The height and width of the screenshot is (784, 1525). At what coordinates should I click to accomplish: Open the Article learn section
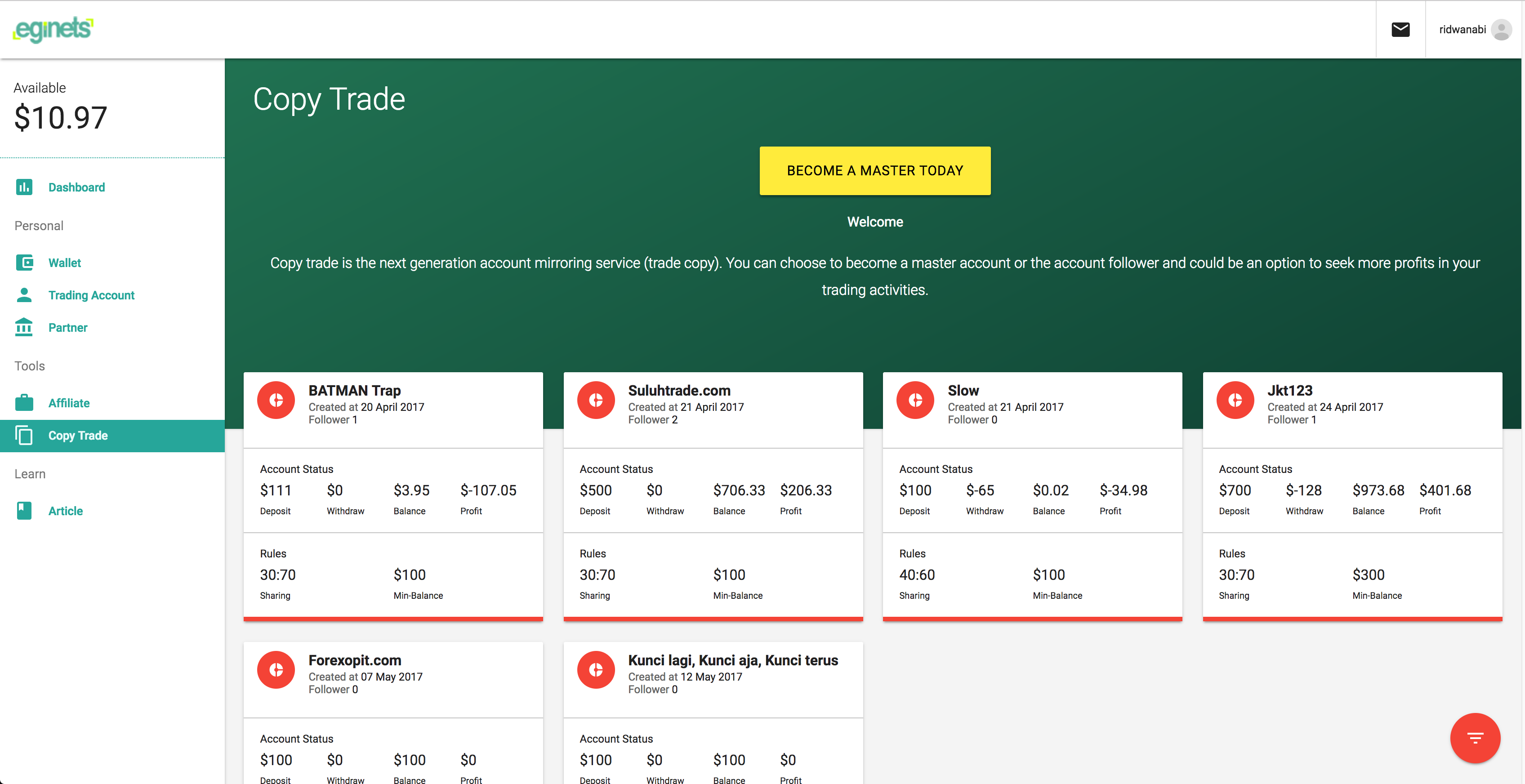pyautogui.click(x=112, y=510)
